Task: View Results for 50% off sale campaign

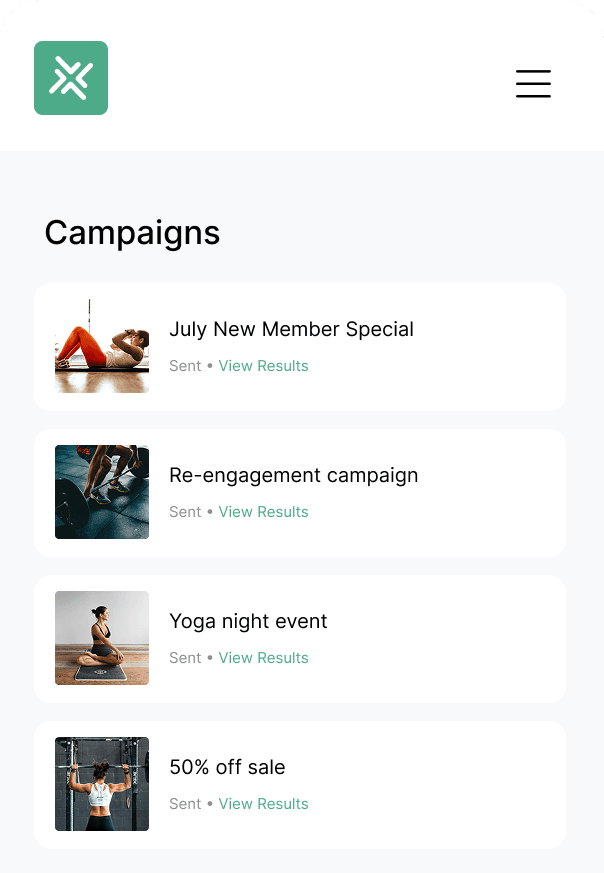Action: (x=263, y=804)
